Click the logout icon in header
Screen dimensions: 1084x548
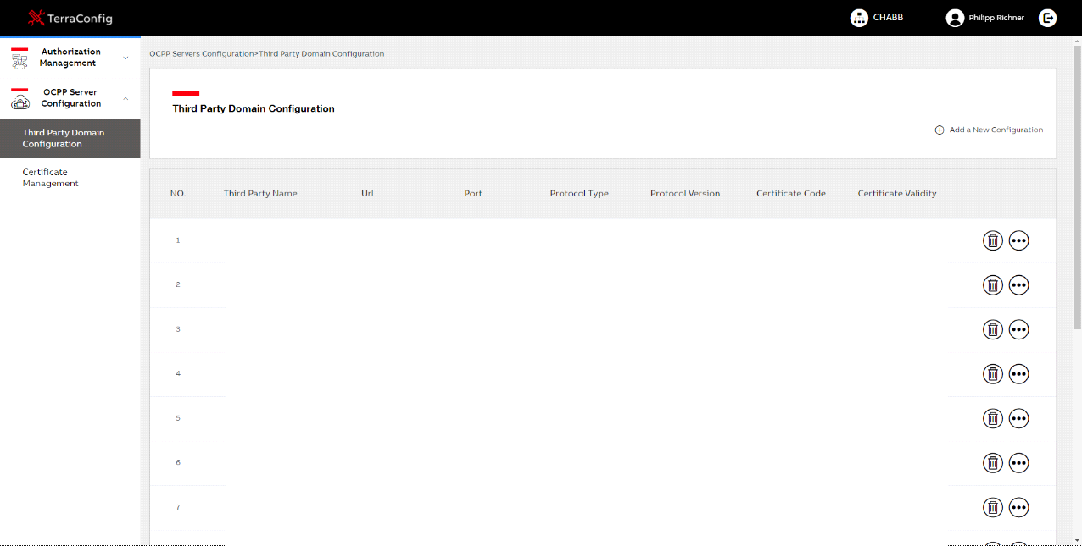tap(1047, 18)
